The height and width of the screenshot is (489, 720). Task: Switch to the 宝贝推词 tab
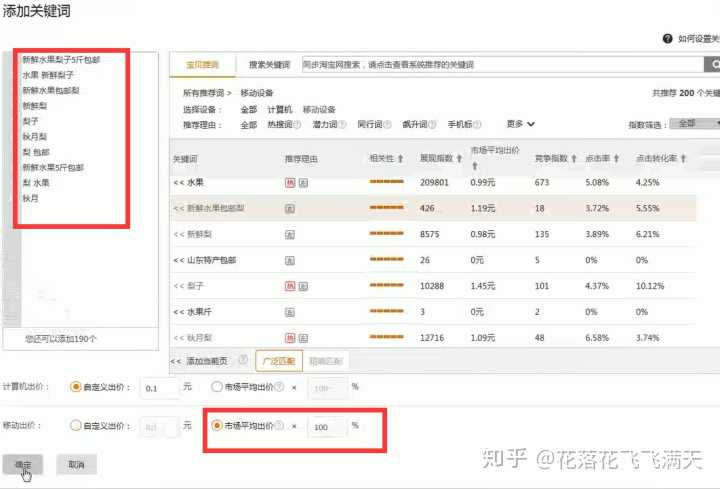click(x=202, y=65)
